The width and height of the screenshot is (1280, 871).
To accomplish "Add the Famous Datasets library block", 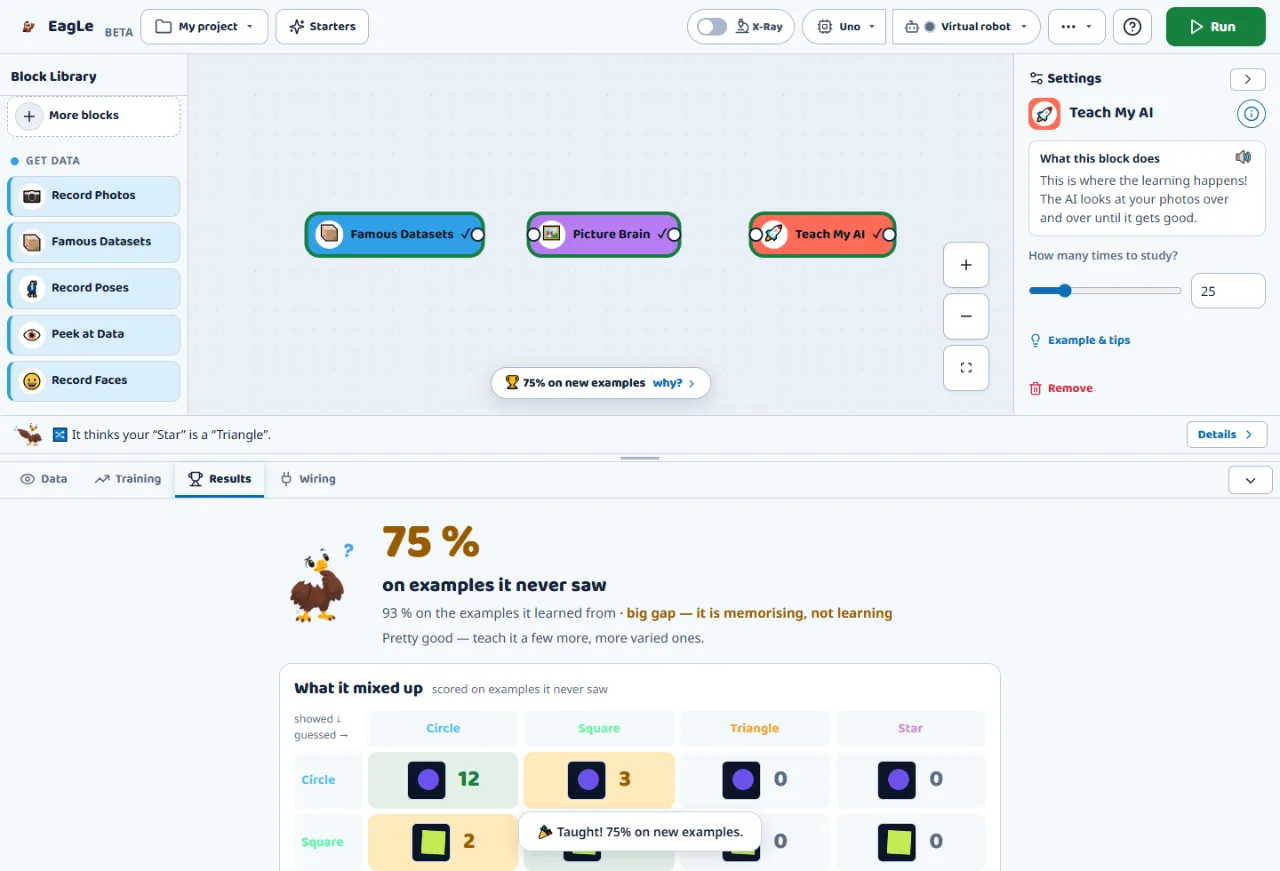I will 94,242.
